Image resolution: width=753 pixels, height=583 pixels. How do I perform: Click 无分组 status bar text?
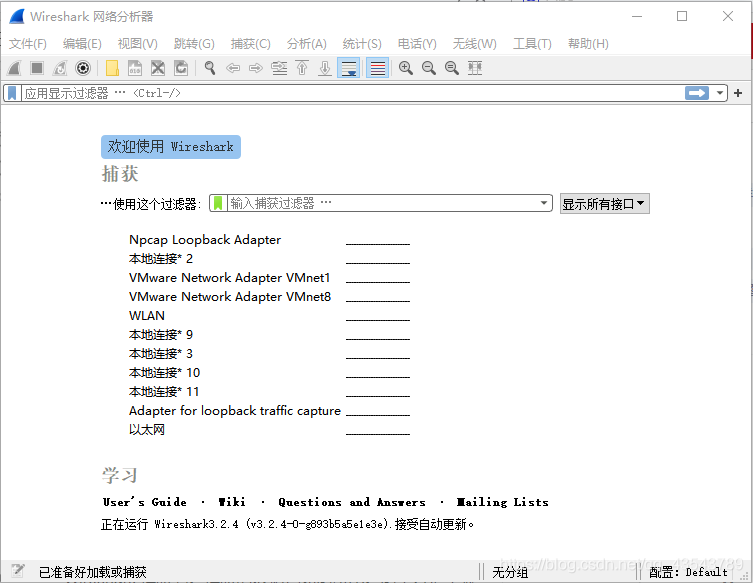[510, 572]
